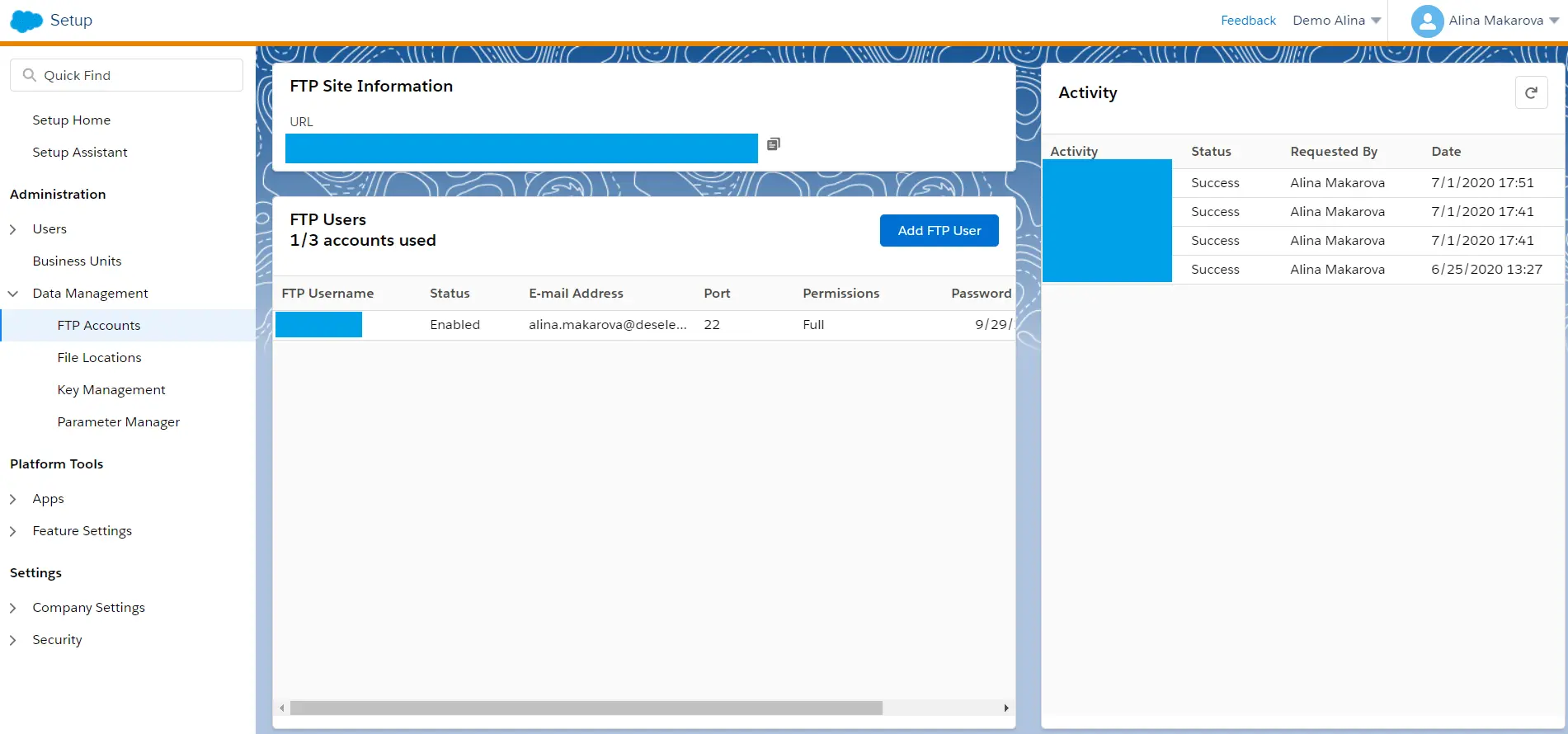This screenshot has height=734, width=1568.
Task: Open File Locations in sidebar
Action: click(x=99, y=357)
